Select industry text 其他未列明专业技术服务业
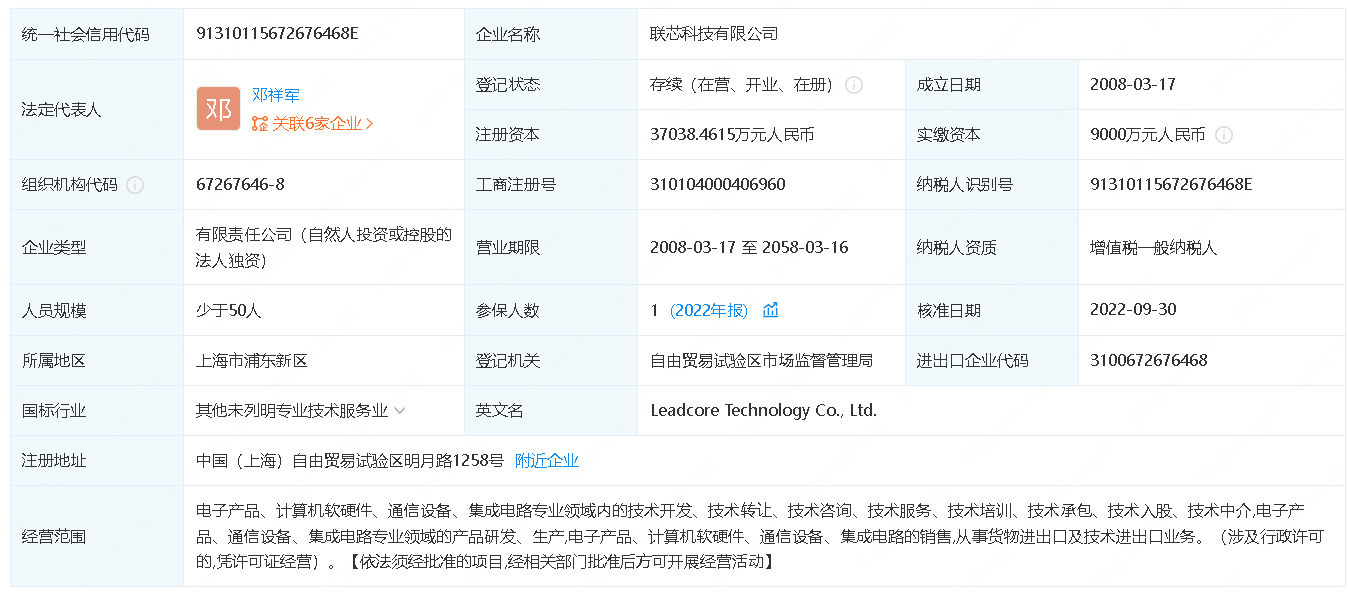Screen dimensions: 1348x592 coord(292,411)
